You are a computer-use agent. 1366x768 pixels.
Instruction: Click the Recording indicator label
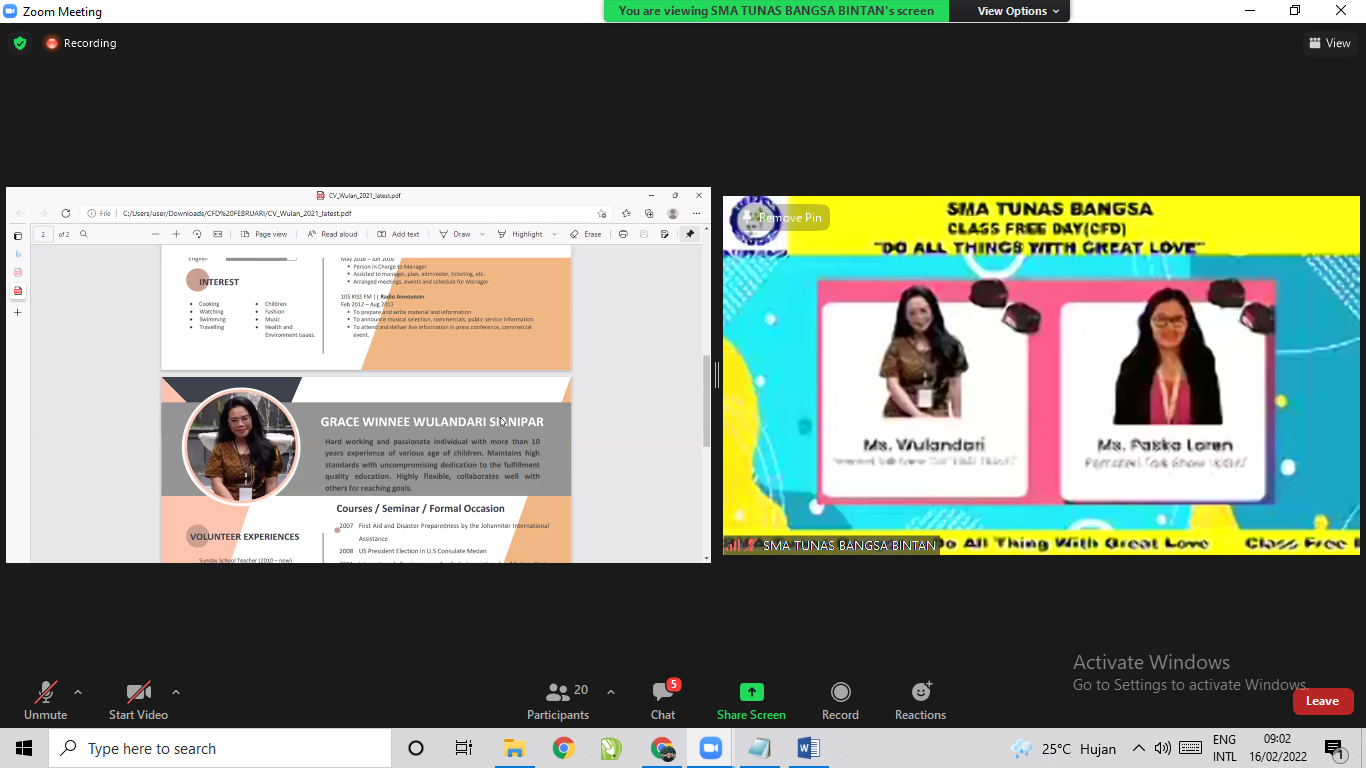(x=81, y=43)
